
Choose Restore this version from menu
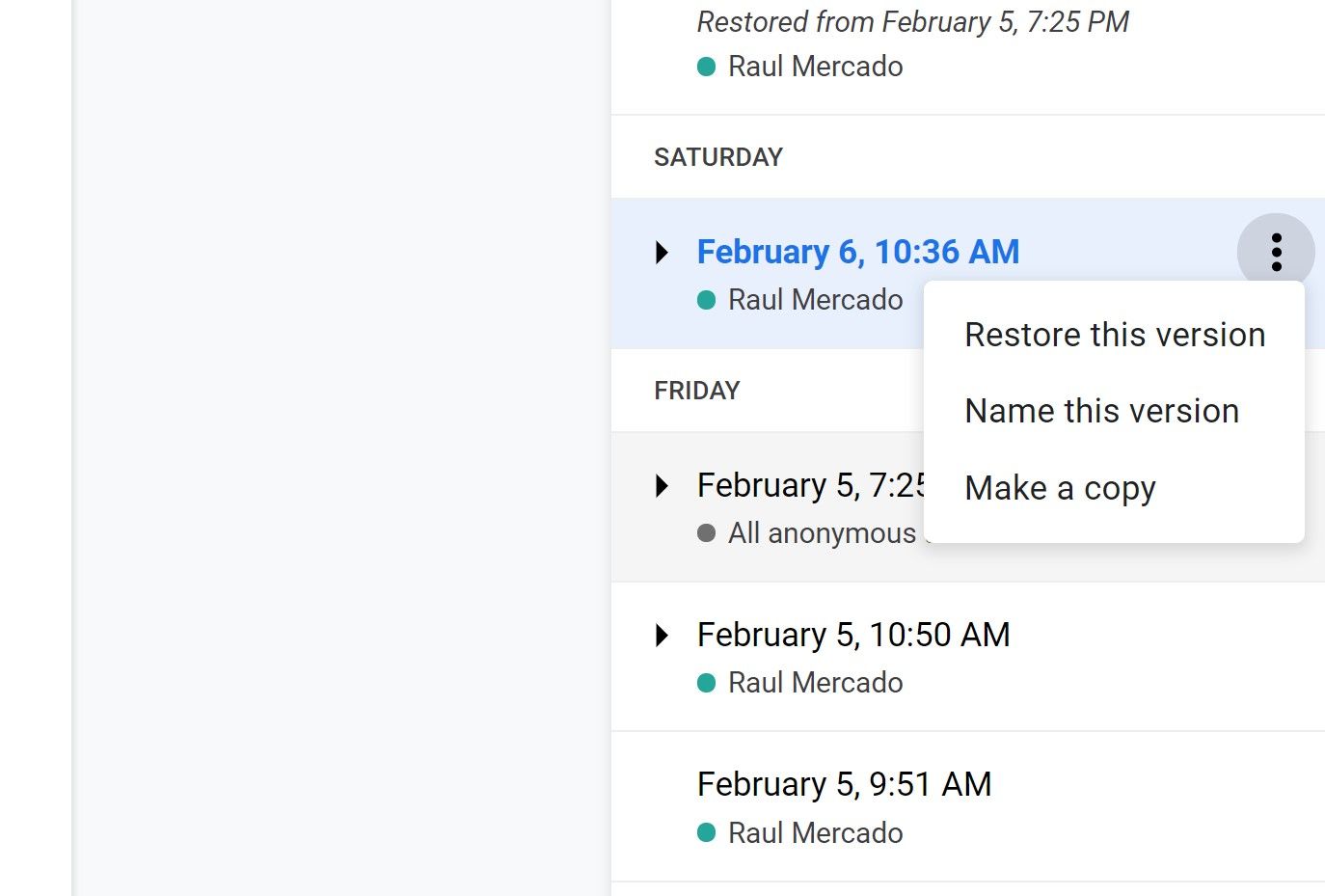tap(1114, 335)
